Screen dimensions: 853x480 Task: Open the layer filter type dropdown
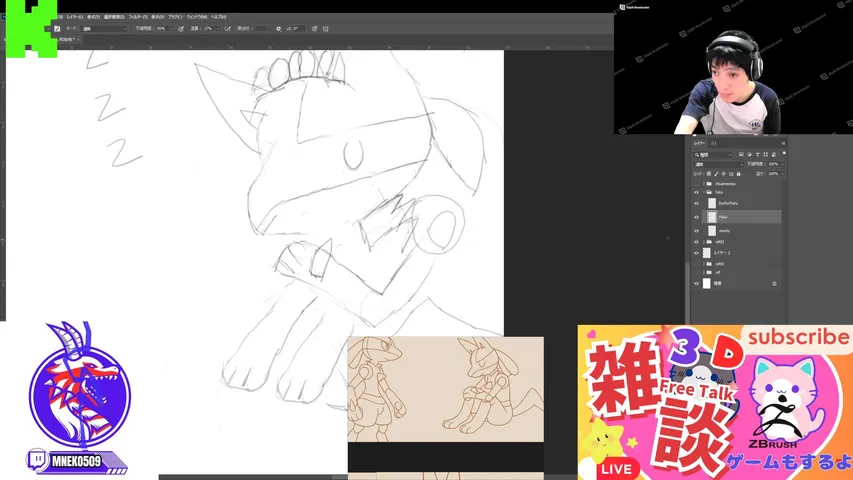713,155
